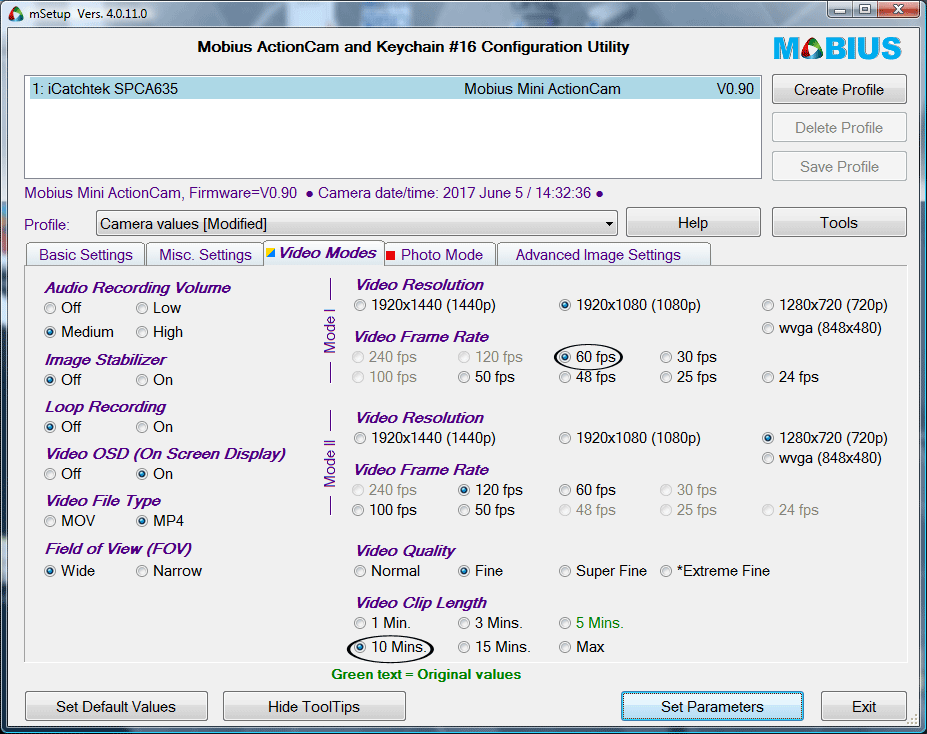The height and width of the screenshot is (734, 927).
Task: Click Set Default Values
Action: 116,707
